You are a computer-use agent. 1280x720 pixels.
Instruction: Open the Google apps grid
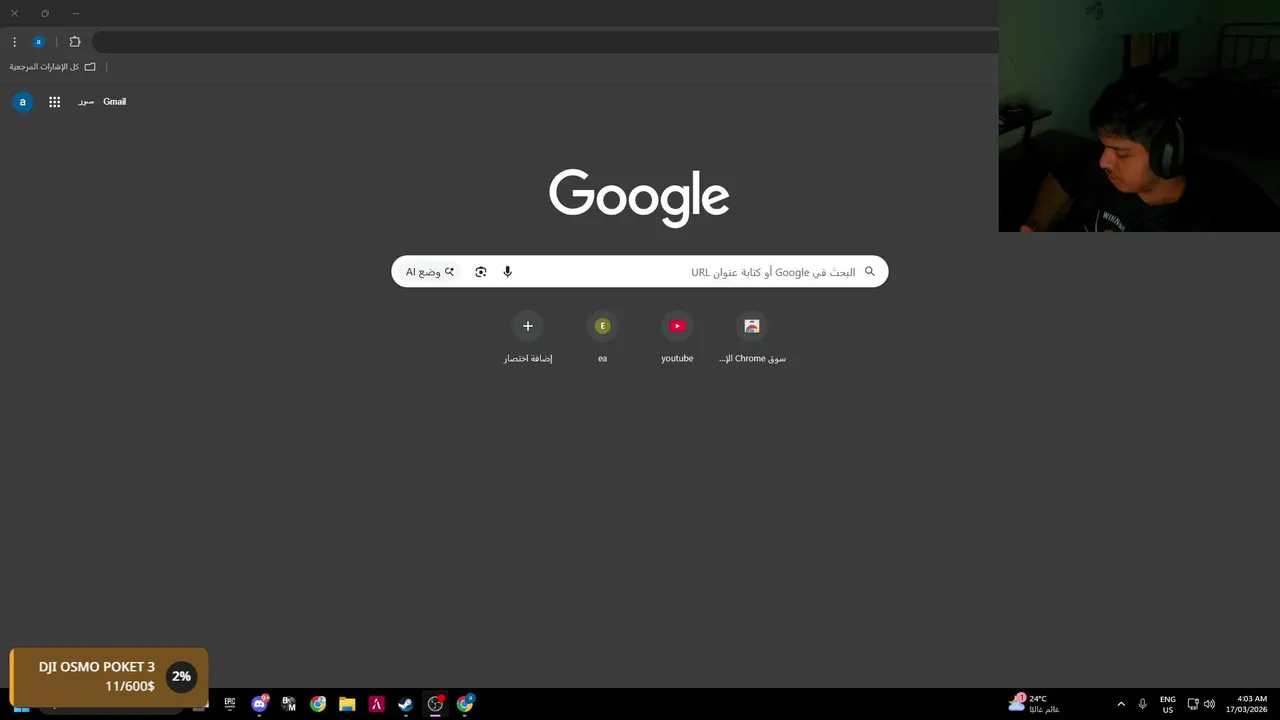click(x=54, y=102)
